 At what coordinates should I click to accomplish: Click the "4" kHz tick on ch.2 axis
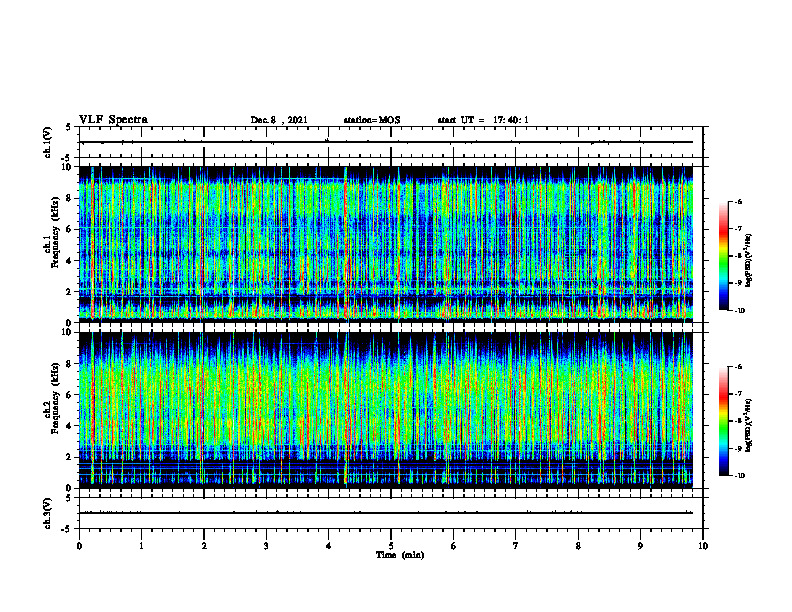point(71,426)
